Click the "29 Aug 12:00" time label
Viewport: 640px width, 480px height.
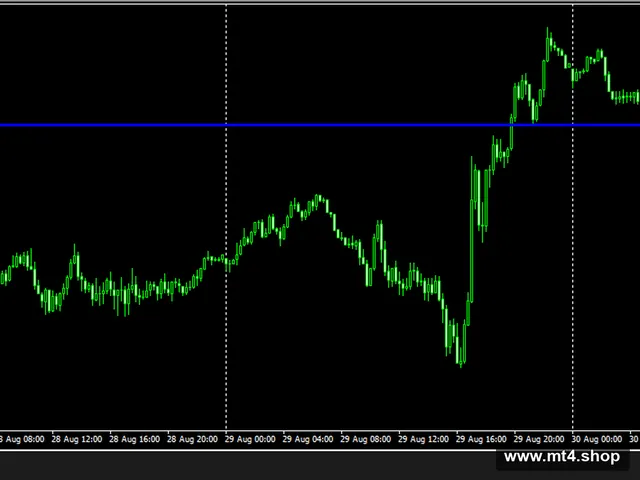[x=423, y=439]
